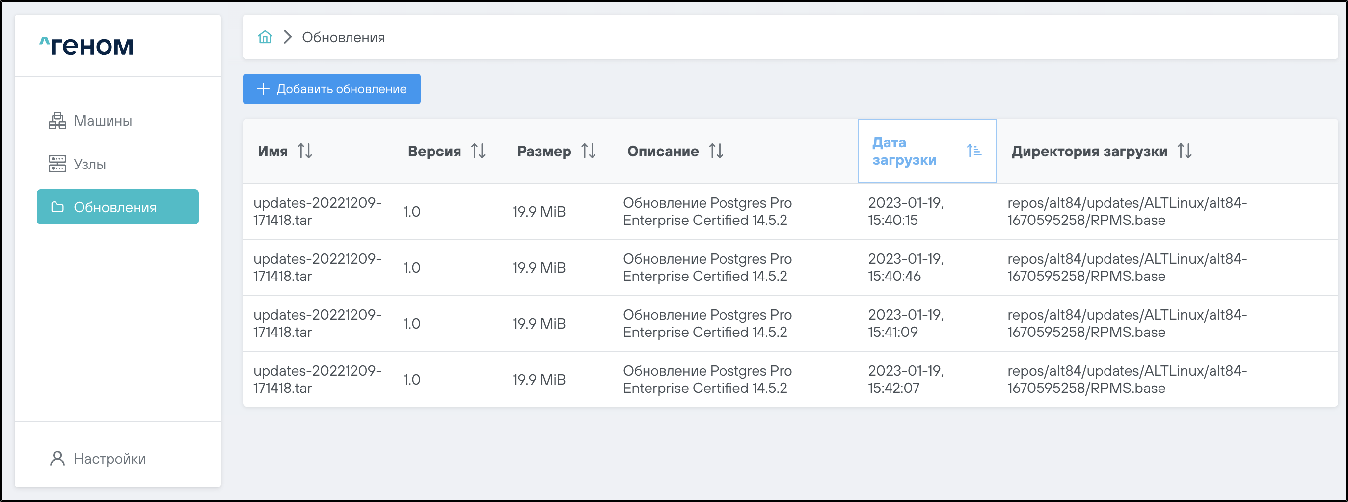Click the Дата загрузки column header
This screenshot has width=1348, height=502.
tap(904, 151)
